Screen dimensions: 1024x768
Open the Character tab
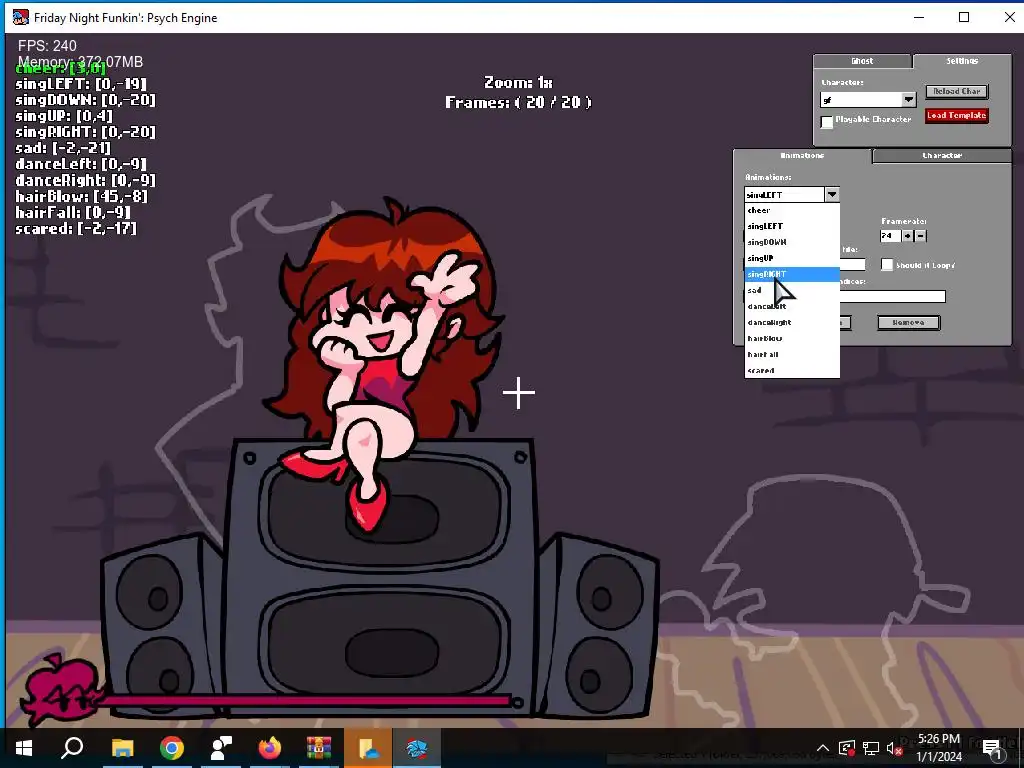point(942,155)
